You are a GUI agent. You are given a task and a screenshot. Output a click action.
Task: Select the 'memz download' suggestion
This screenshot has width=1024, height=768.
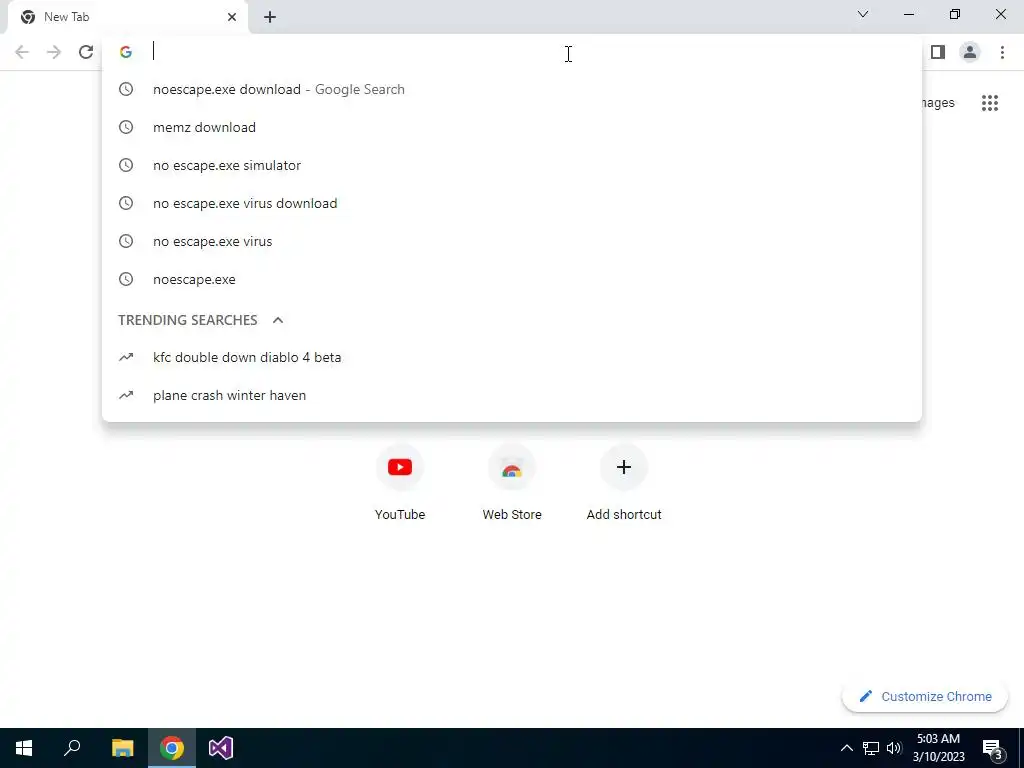click(512, 127)
